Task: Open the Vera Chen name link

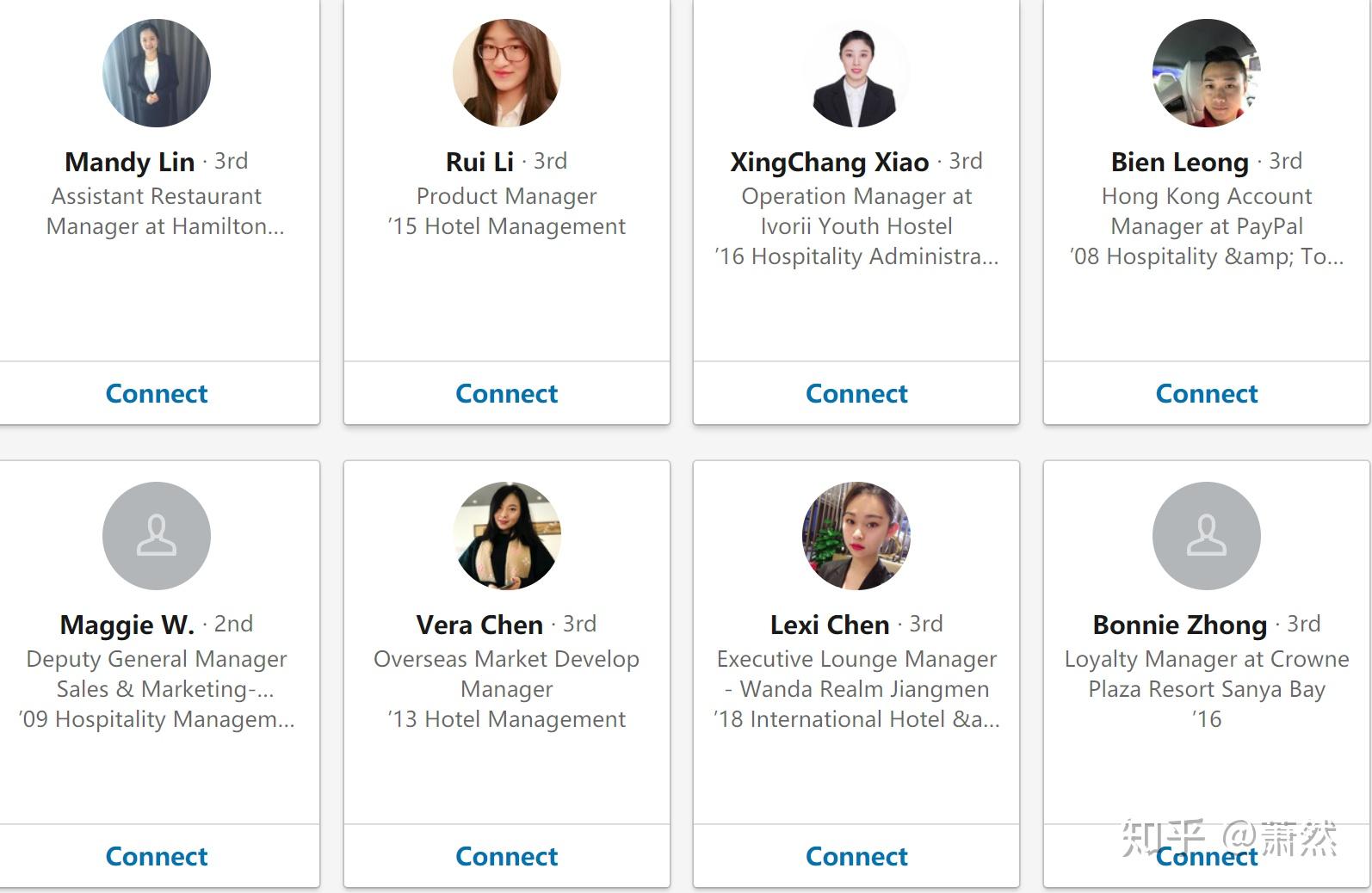Action: click(479, 625)
